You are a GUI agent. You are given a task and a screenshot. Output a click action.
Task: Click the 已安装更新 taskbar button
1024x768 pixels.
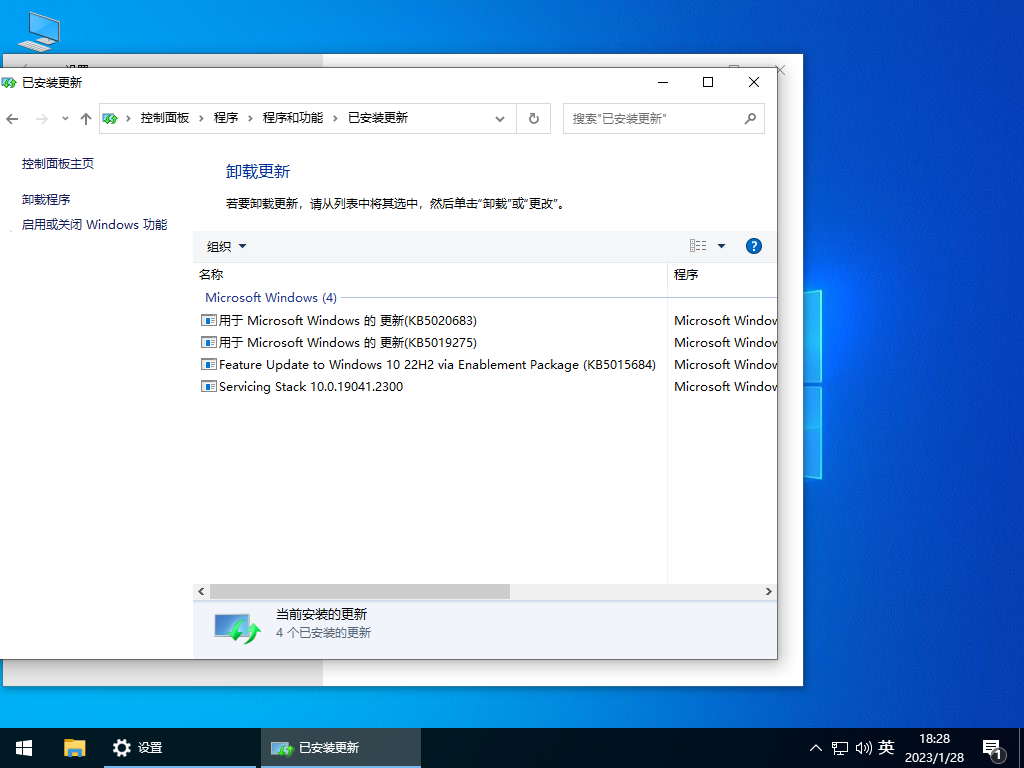(x=340, y=748)
